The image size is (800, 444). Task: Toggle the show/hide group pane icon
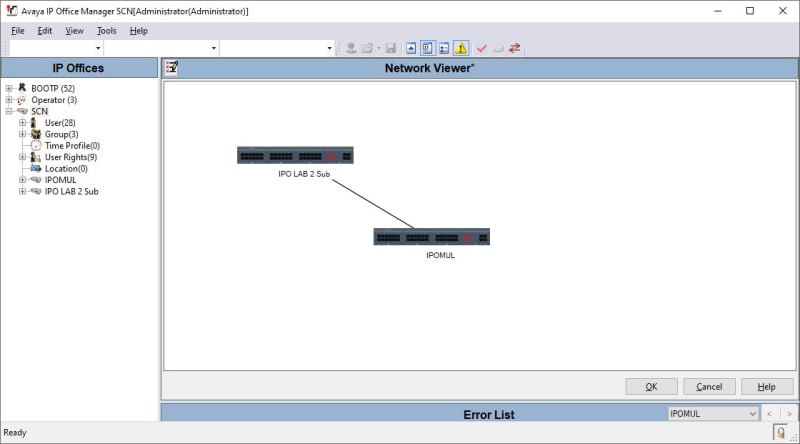tap(444, 48)
